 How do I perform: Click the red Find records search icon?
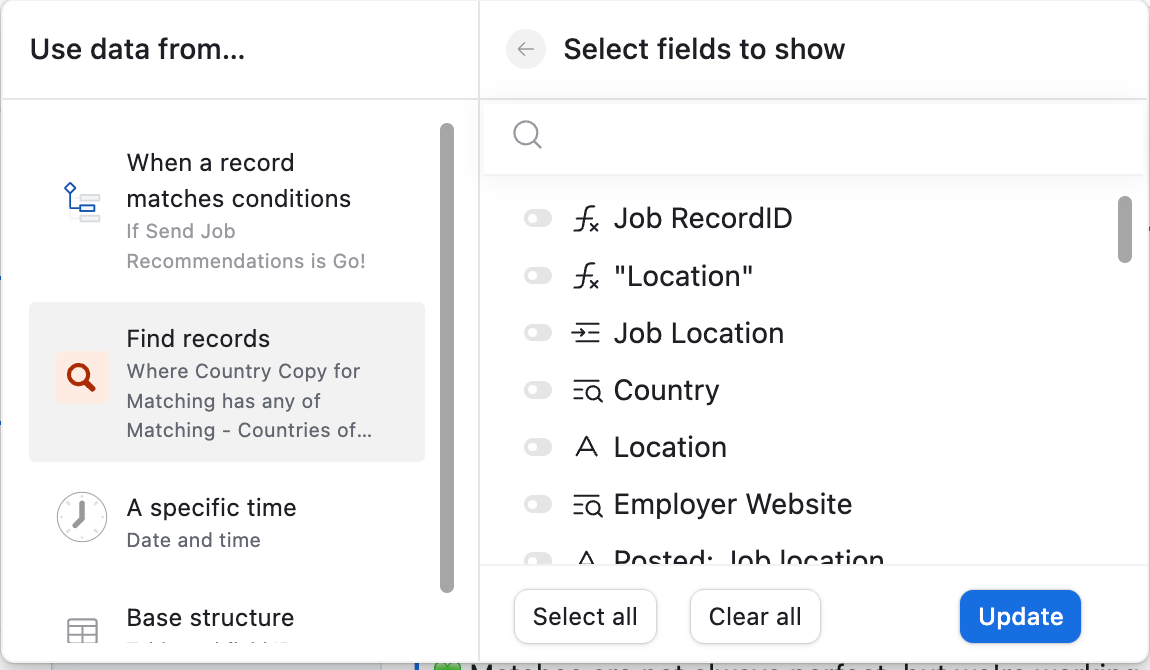tap(81, 378)
